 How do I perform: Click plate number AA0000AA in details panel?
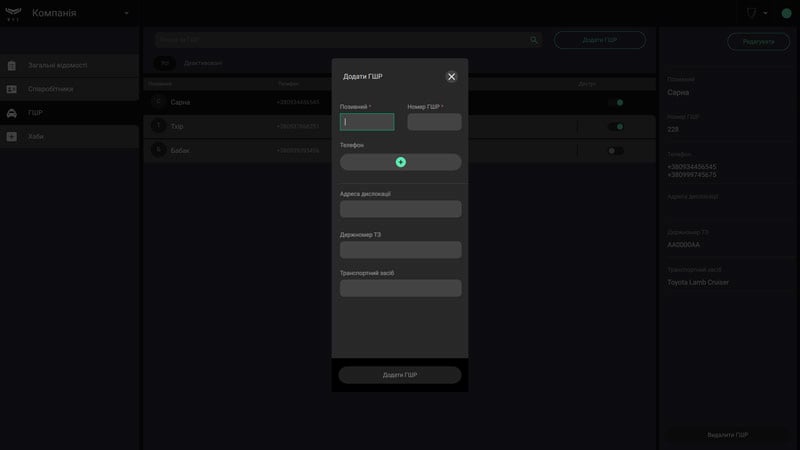(x=683, y=245)
